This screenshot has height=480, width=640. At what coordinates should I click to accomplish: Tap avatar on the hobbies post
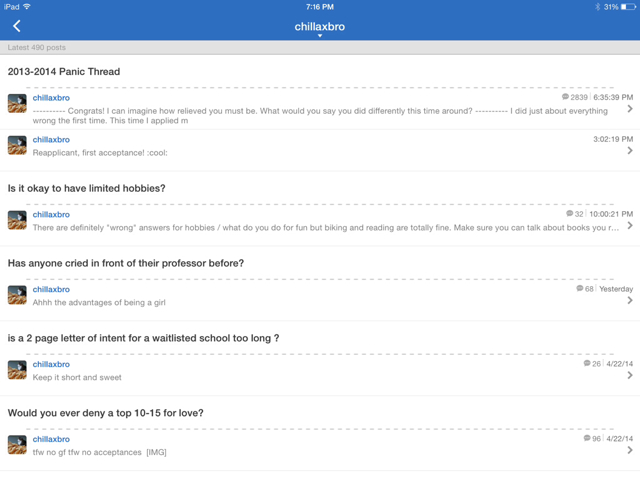point(17,220)
